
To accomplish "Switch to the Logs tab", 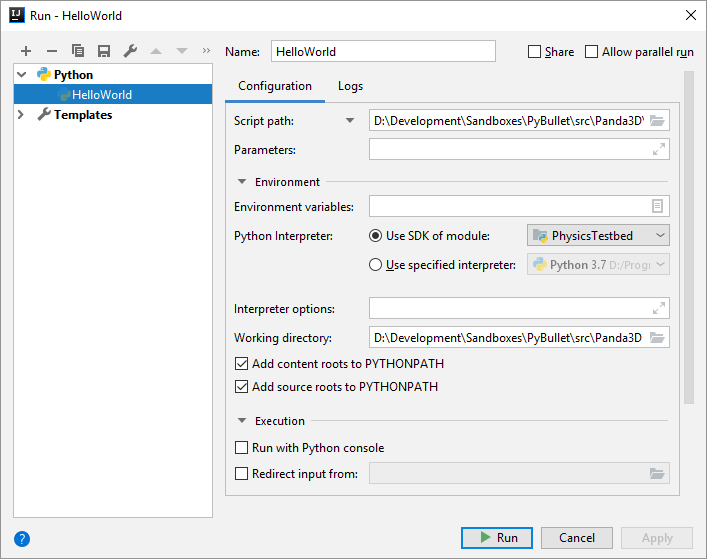I will coord(350,86).
